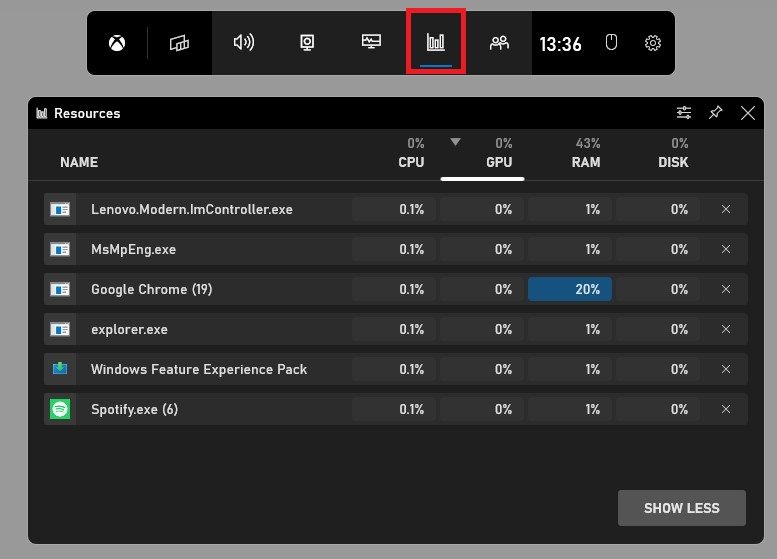Screen dimensions: 777x559
Task: Open Game Bar settings gear
Action: tap(653, 43)
